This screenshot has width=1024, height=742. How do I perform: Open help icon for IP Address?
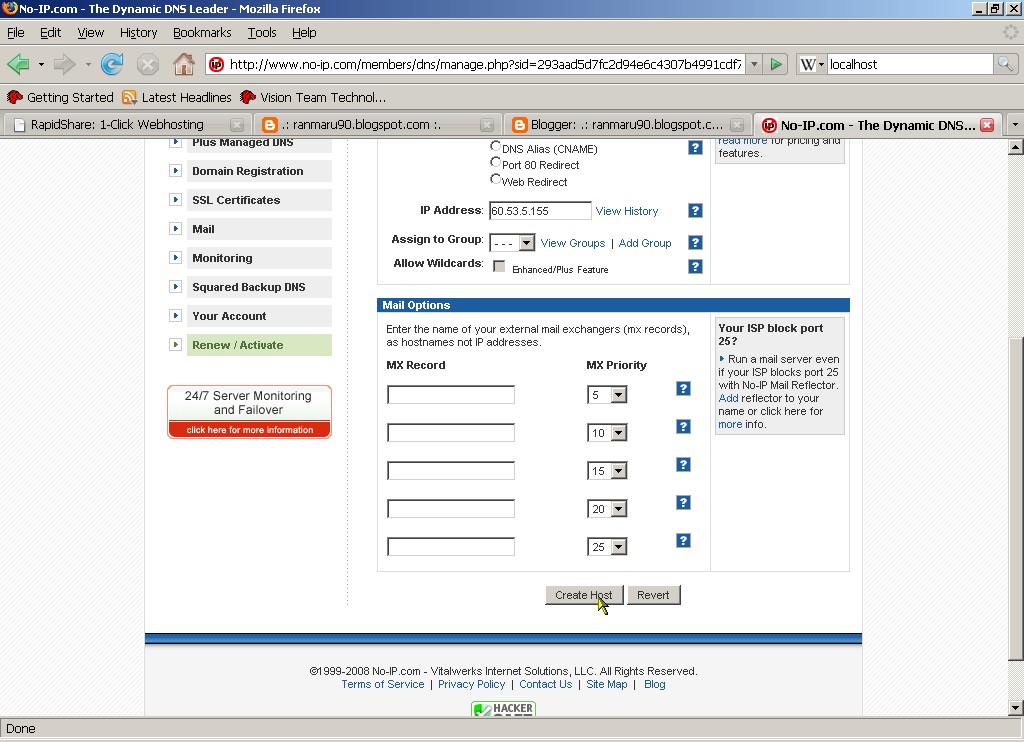pos(695,210)
